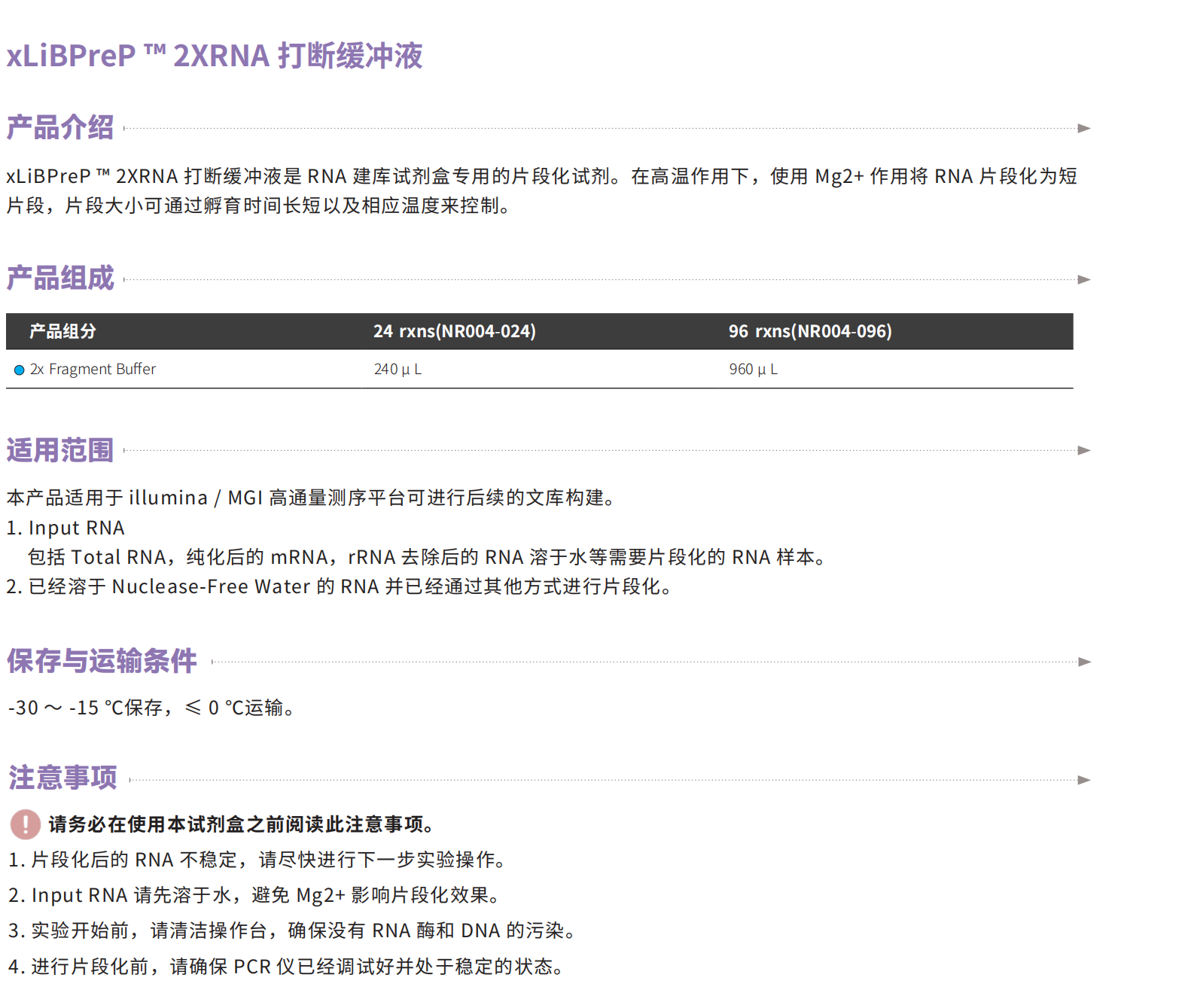Viewport: 1188px width, 1008px height.
Task: Select the 适用范围 section heading
Action: (x=60, y=449)
